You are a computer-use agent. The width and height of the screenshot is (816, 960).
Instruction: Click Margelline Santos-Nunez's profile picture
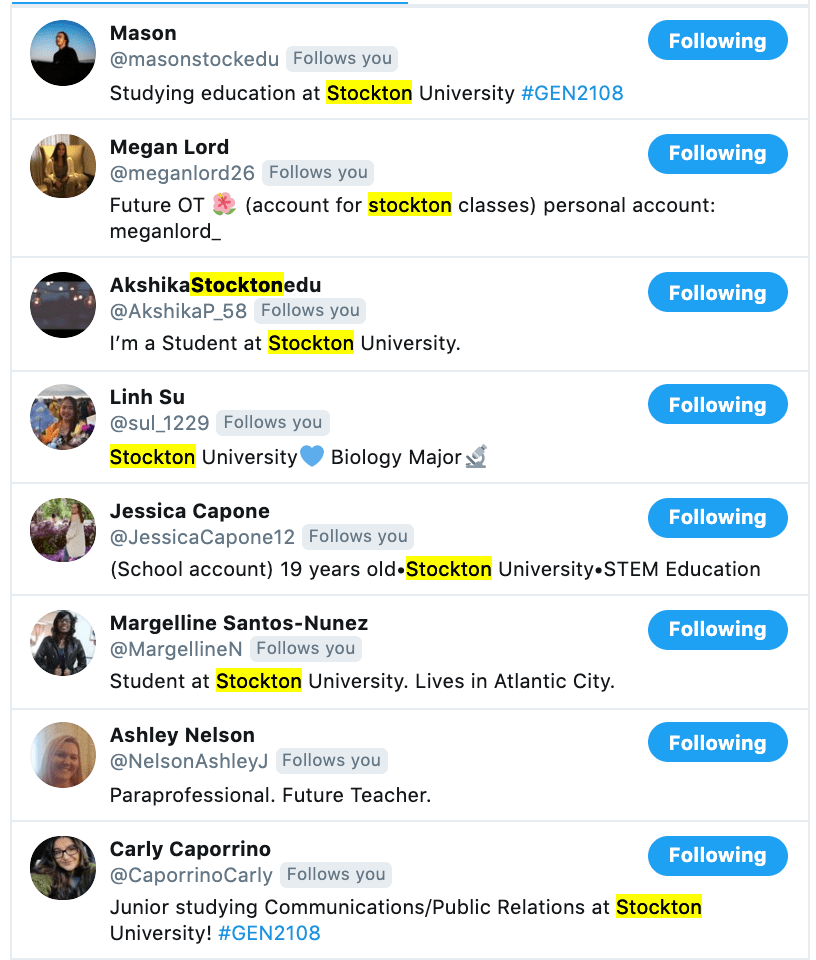tap(62, 642)
